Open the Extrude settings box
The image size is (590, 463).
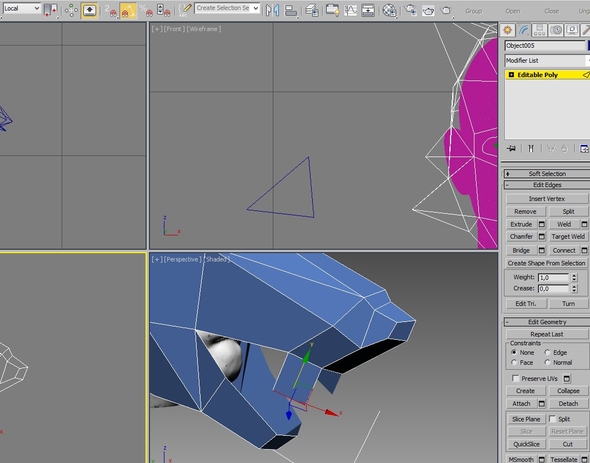pos(541,224)
